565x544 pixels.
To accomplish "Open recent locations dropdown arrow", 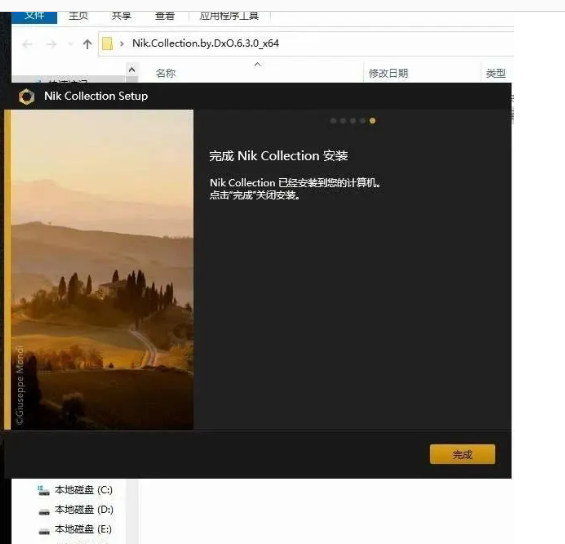I will (x=71, y=44).
